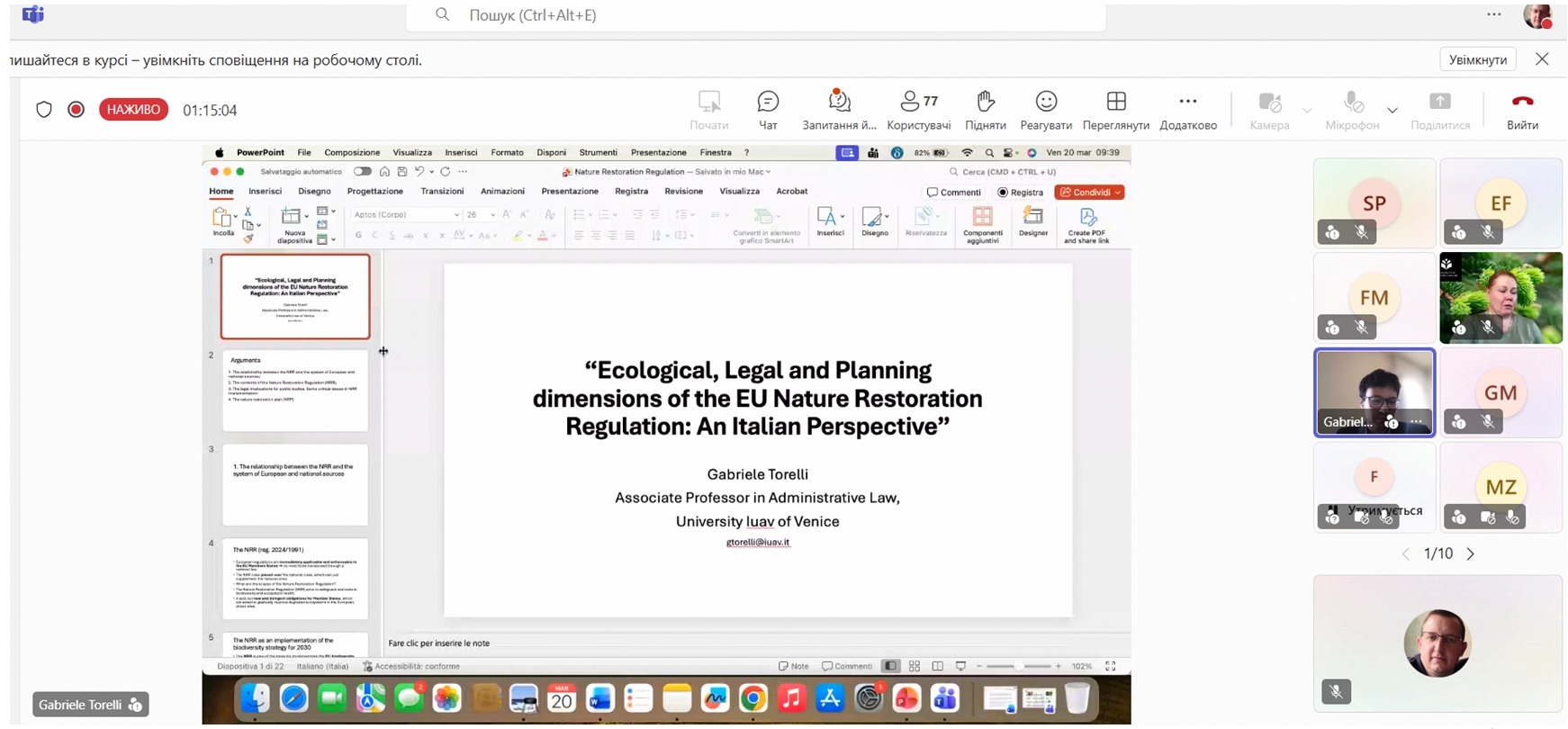Open the Запитання й відповіді panel

coord(839,110)
